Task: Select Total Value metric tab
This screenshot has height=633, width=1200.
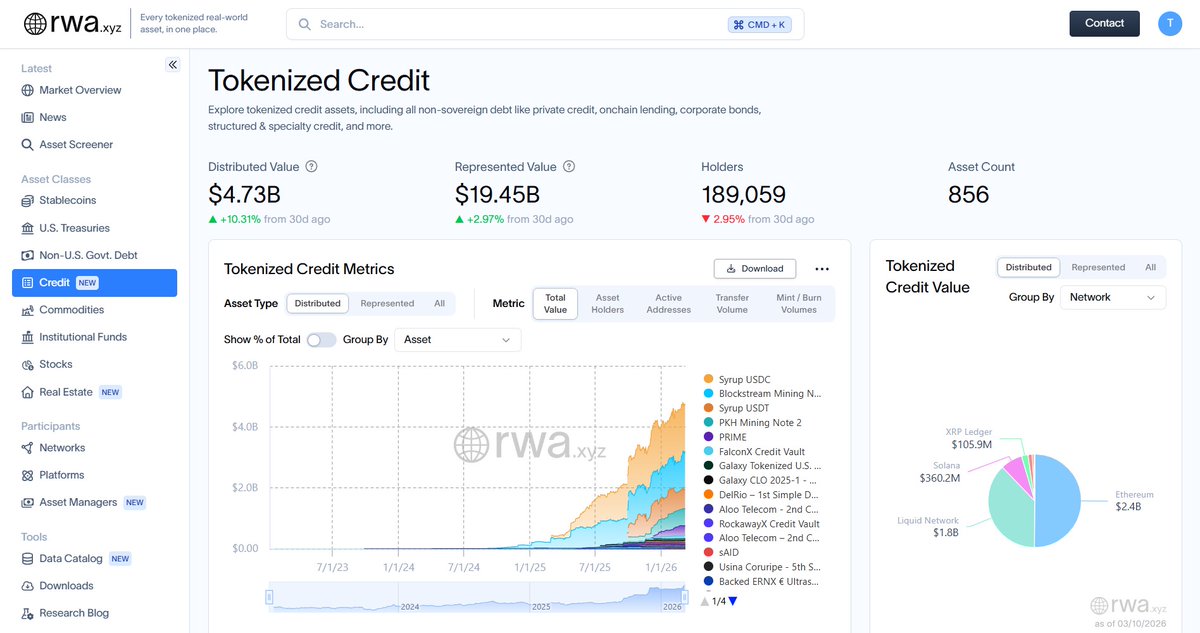Action: point(555,304)
